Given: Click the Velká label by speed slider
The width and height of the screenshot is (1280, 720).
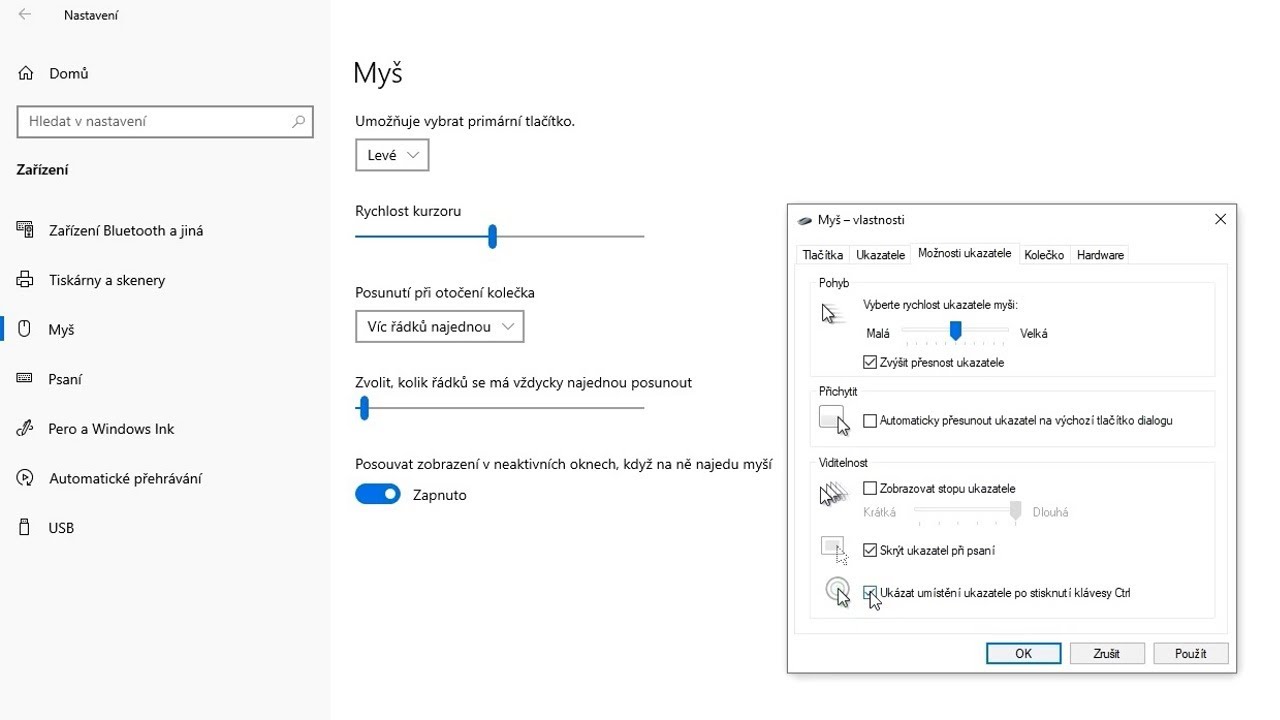Looking at the screenshot, I should [x=1034, y=333].
